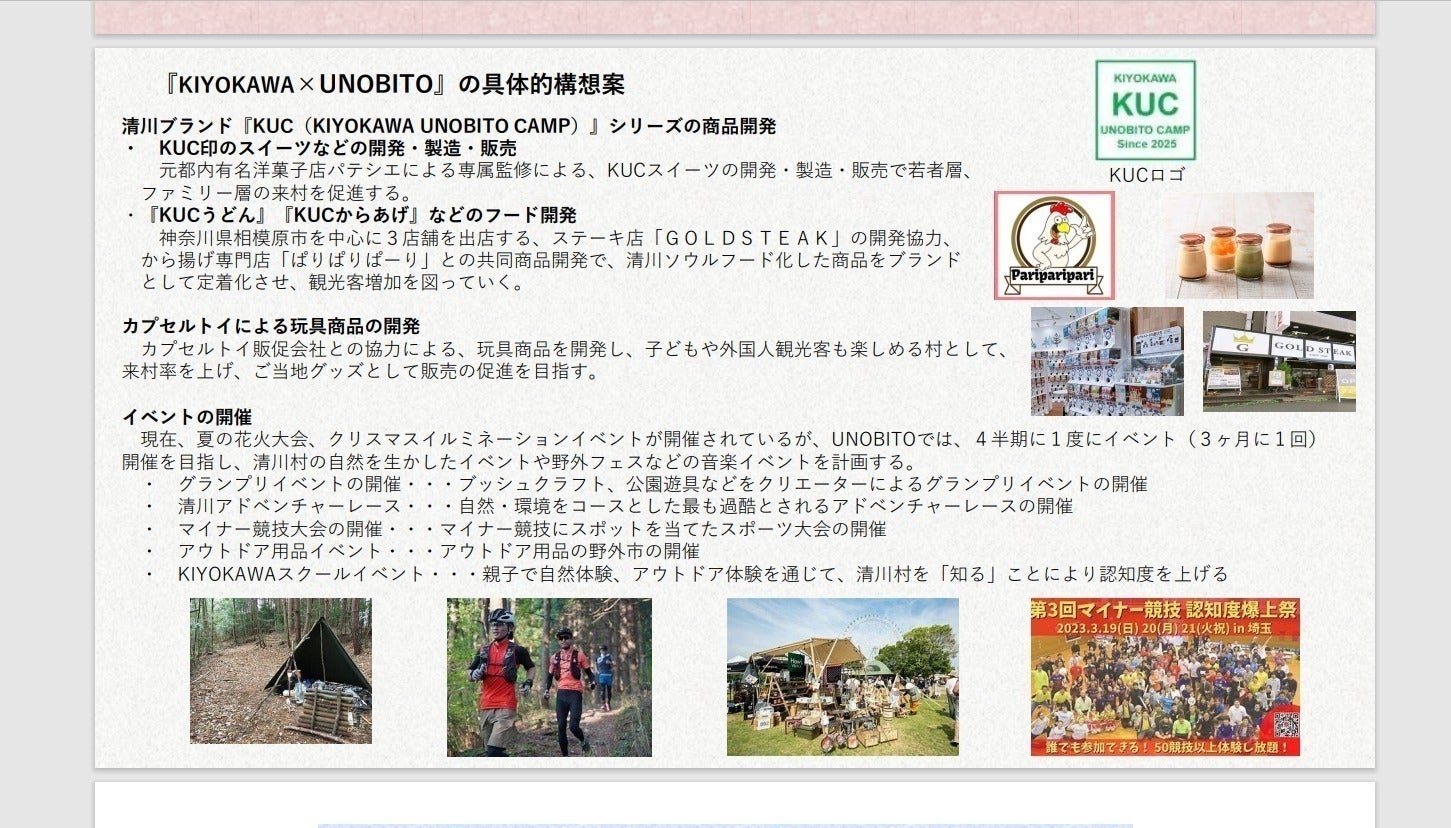Click the アウトドア用品イベント bullet line
Viewport: 1451px width, 828px height.
[x=438, y=551]
